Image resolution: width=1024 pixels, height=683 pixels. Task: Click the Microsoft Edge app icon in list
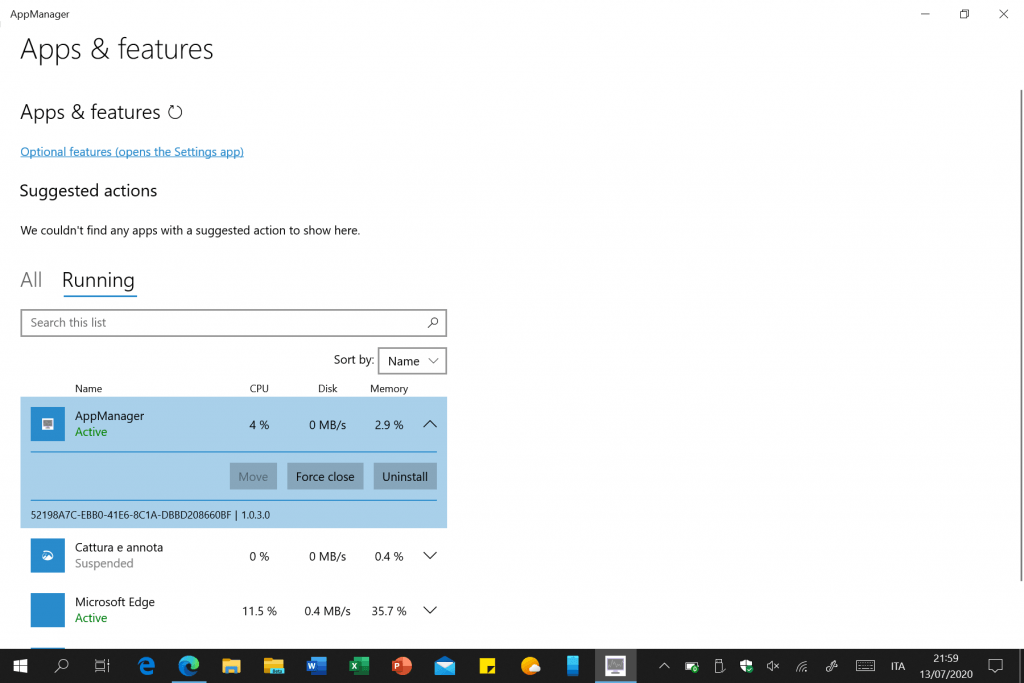(47, 610)
